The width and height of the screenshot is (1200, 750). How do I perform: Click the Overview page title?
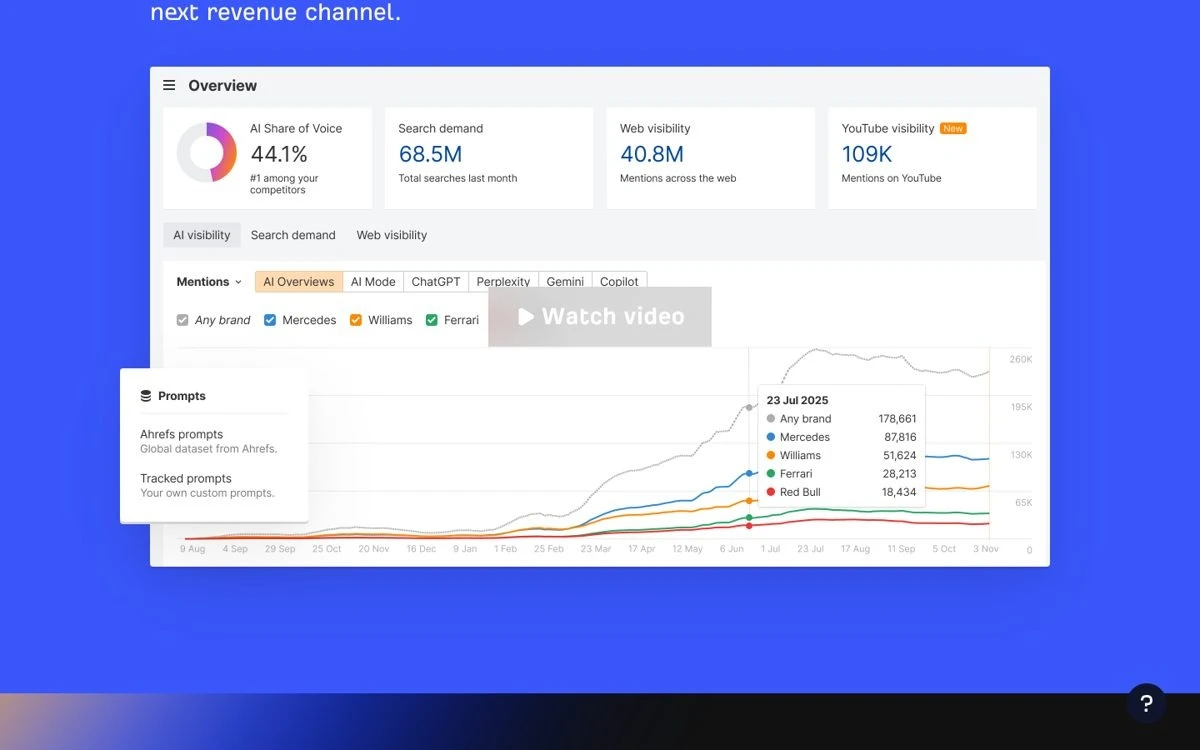[223, 86]
